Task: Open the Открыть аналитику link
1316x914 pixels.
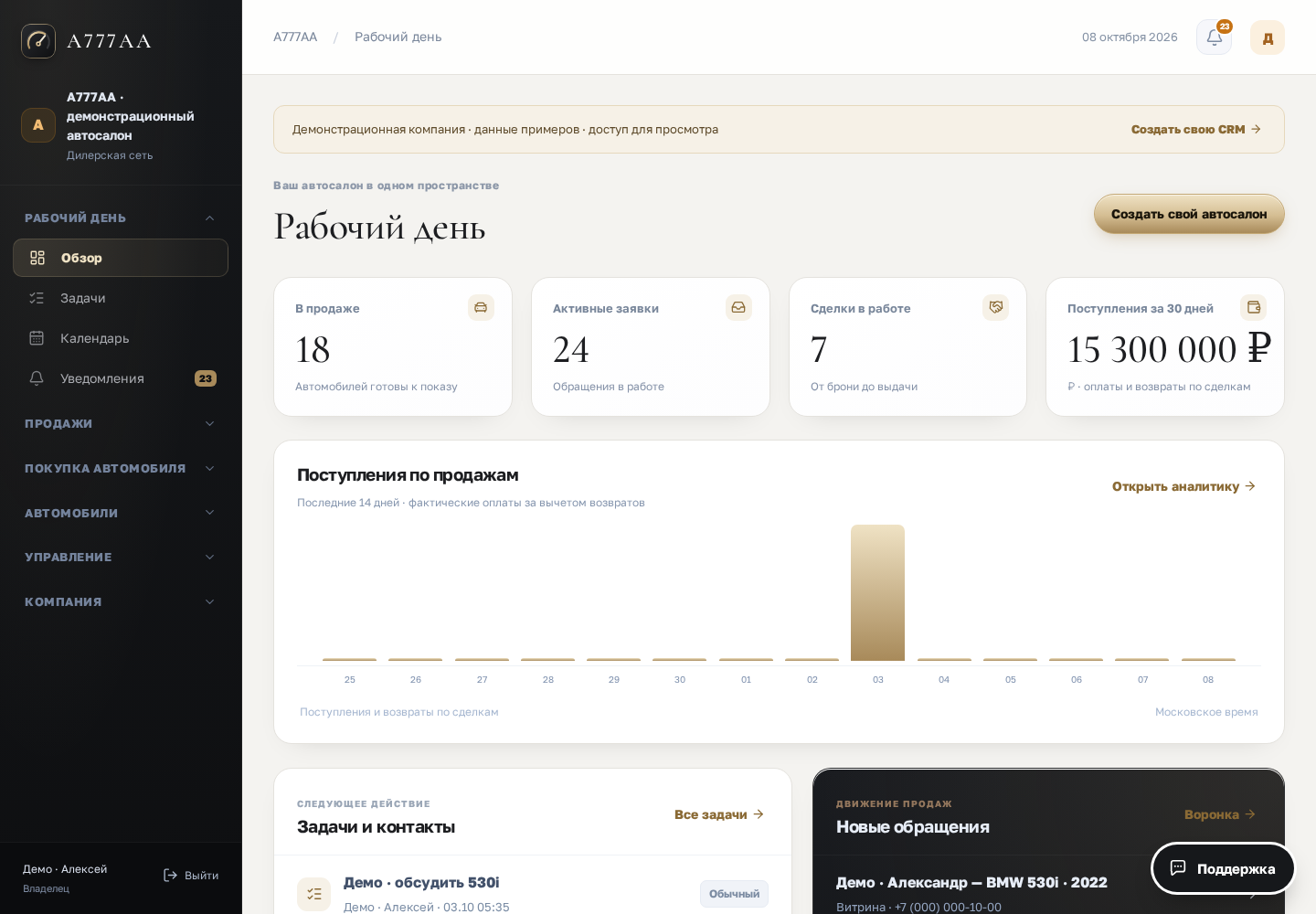Action: (x=1184, y=486)
